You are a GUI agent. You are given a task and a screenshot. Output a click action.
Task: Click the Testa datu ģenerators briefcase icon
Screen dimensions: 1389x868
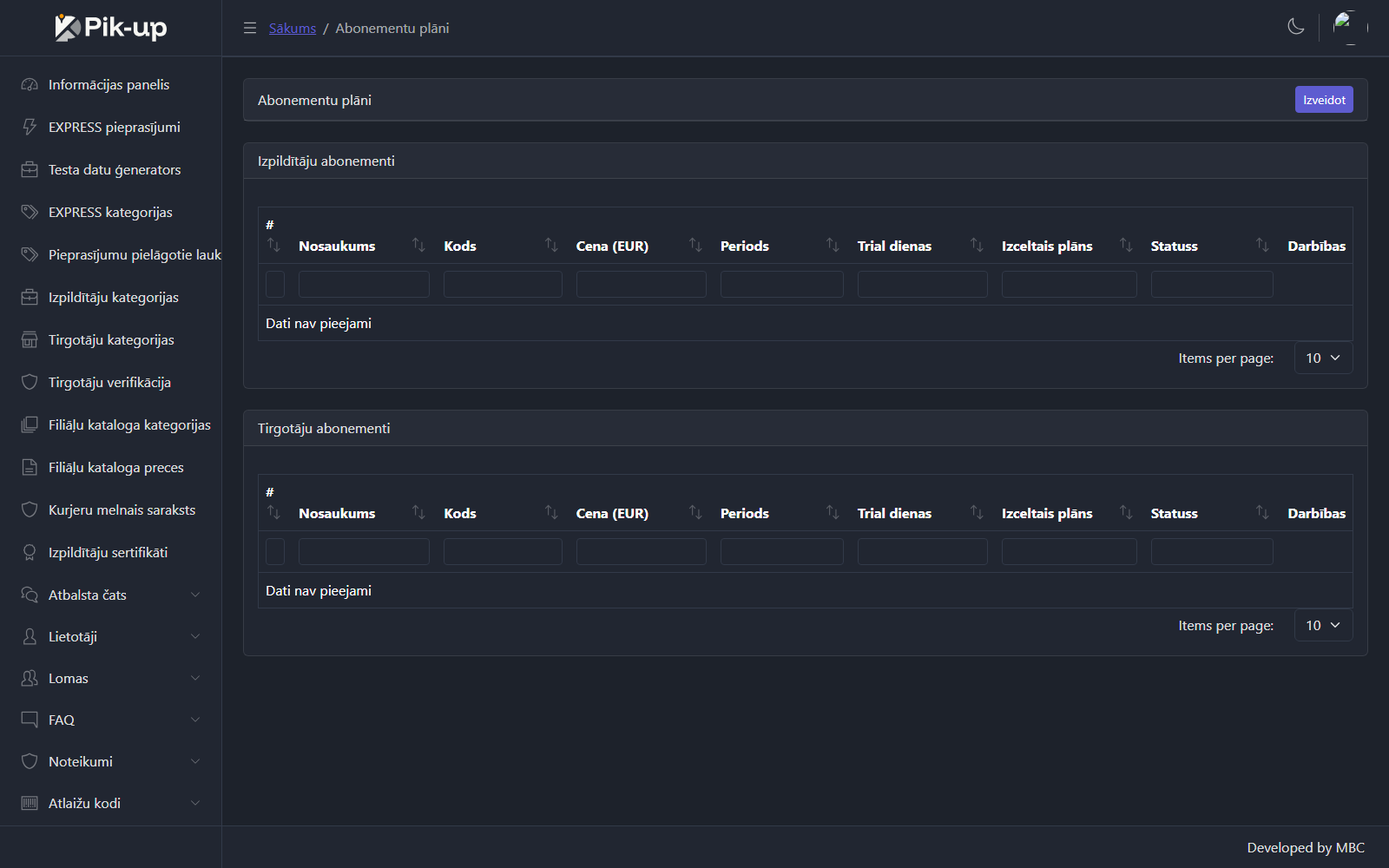click(30, 169)
